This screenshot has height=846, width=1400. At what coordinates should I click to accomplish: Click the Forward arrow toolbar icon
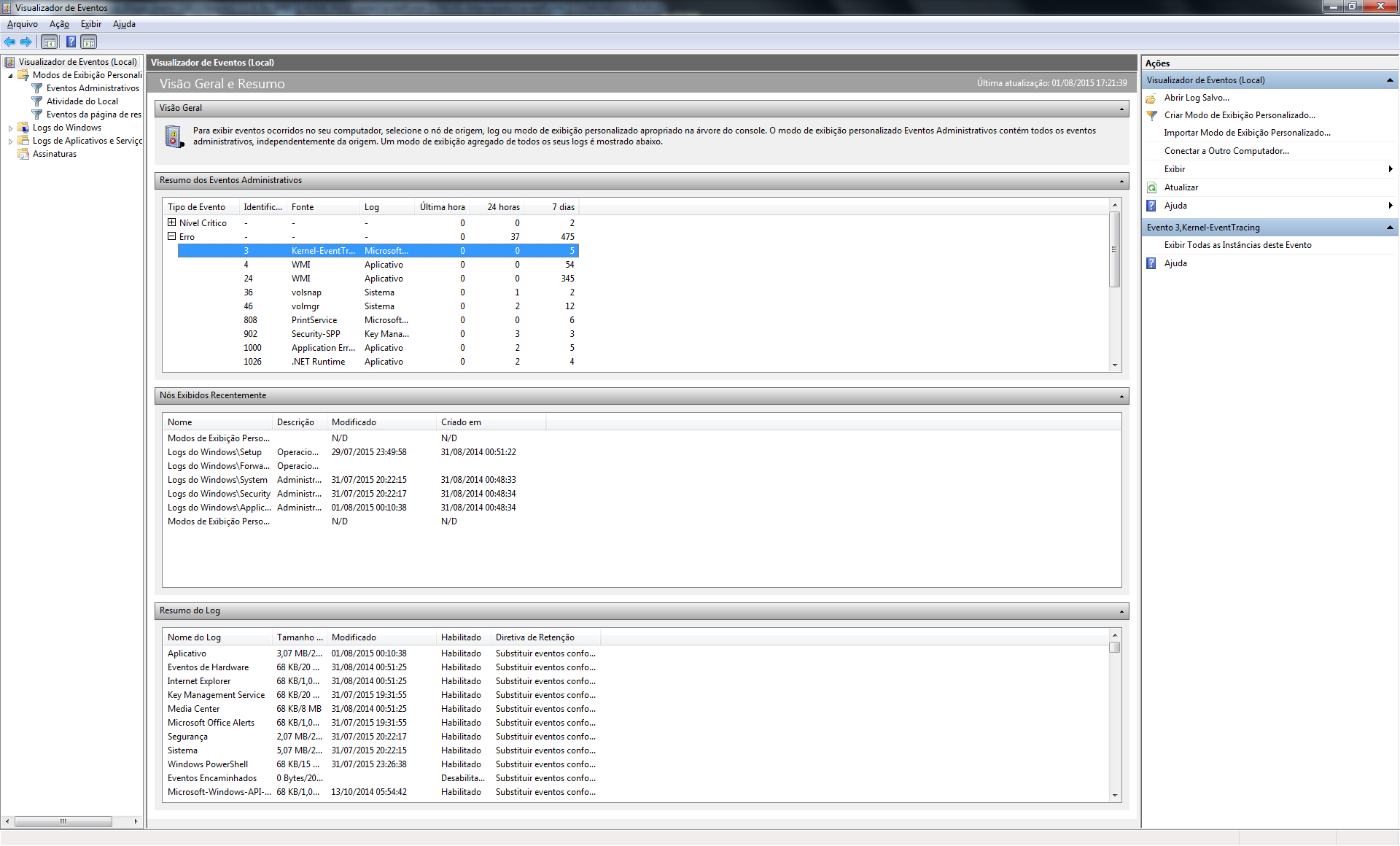pyautogui.click(x=26, y=42)
